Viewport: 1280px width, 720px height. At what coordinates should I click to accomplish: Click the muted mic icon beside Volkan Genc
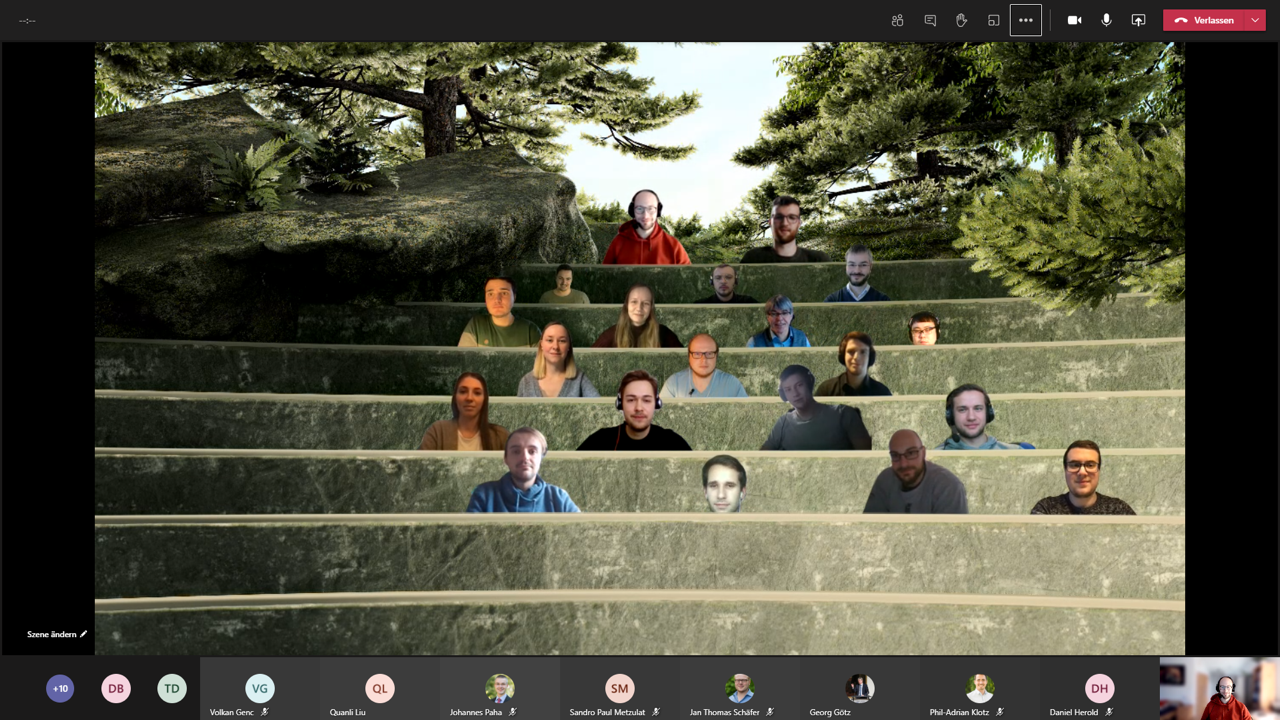pyautogui.click(x=265, y=712)
